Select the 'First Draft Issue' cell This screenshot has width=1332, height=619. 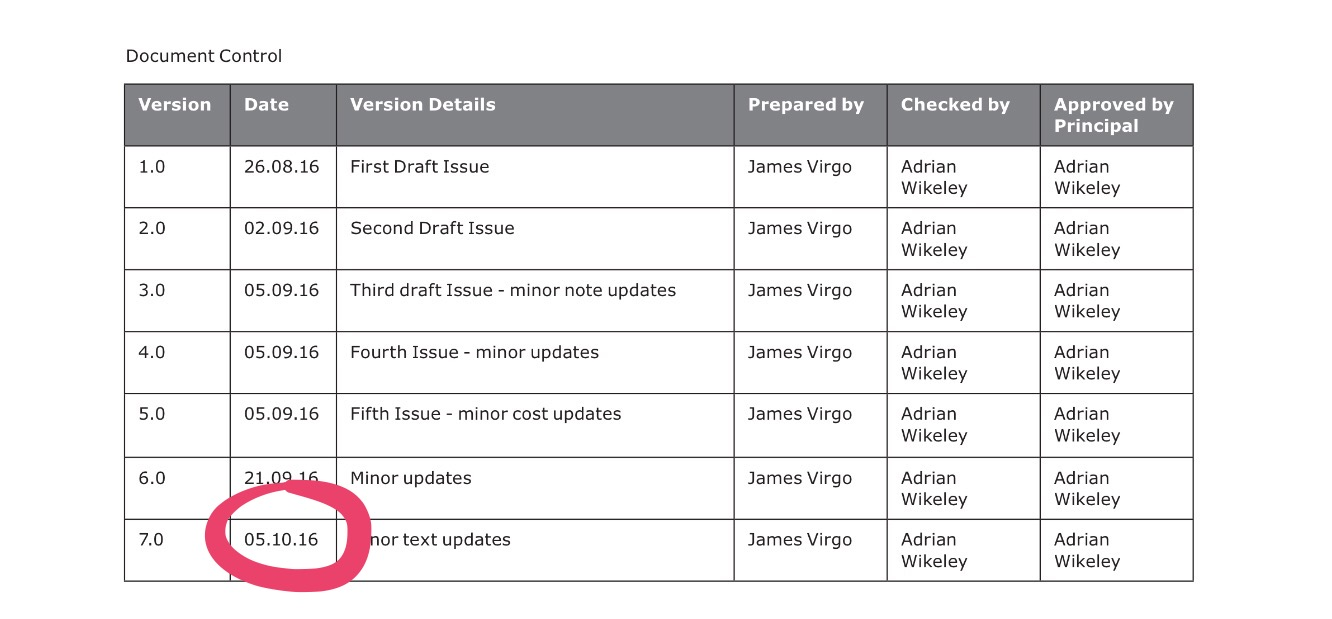pos(419,167)
